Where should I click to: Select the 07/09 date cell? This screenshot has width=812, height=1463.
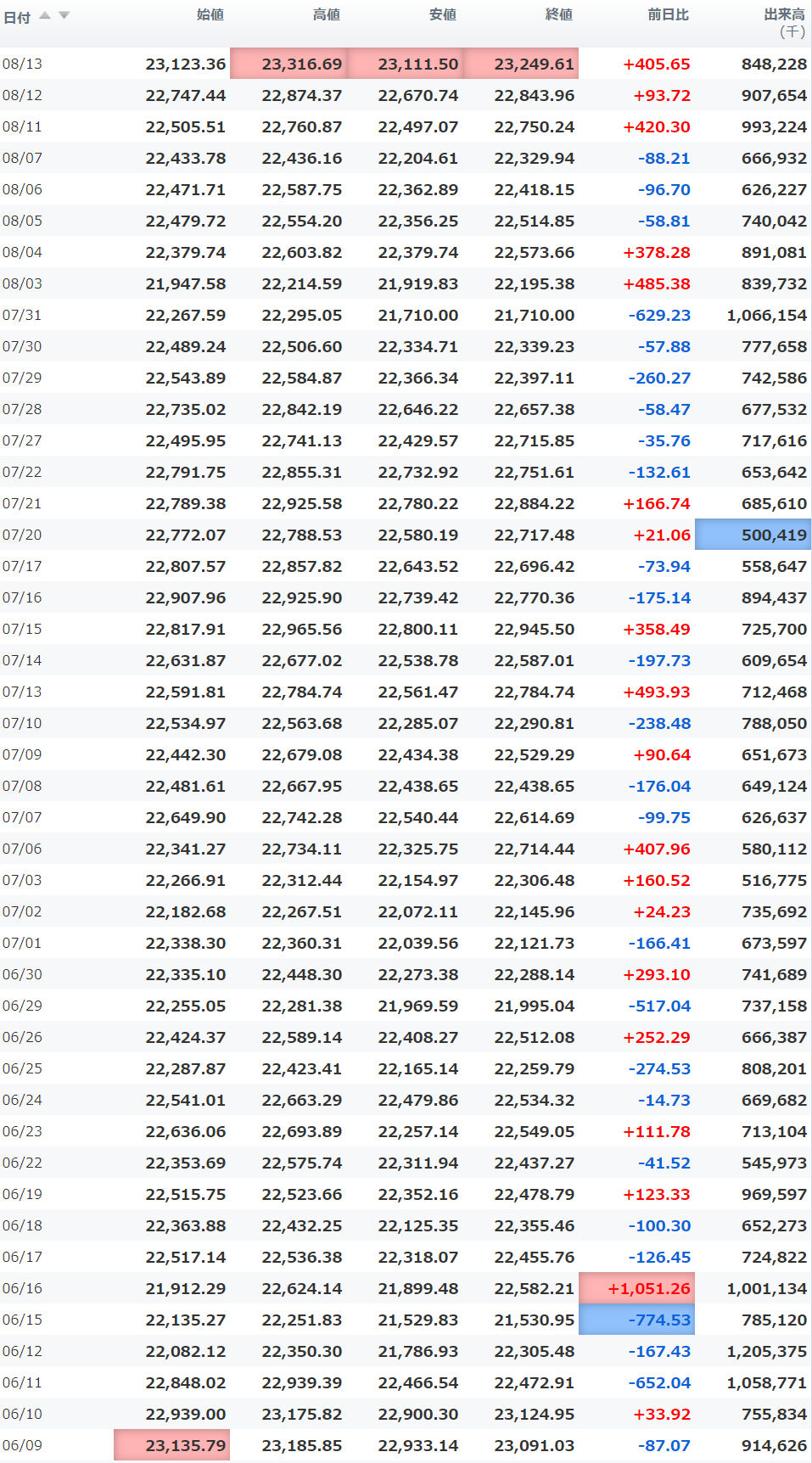[22, 754]
